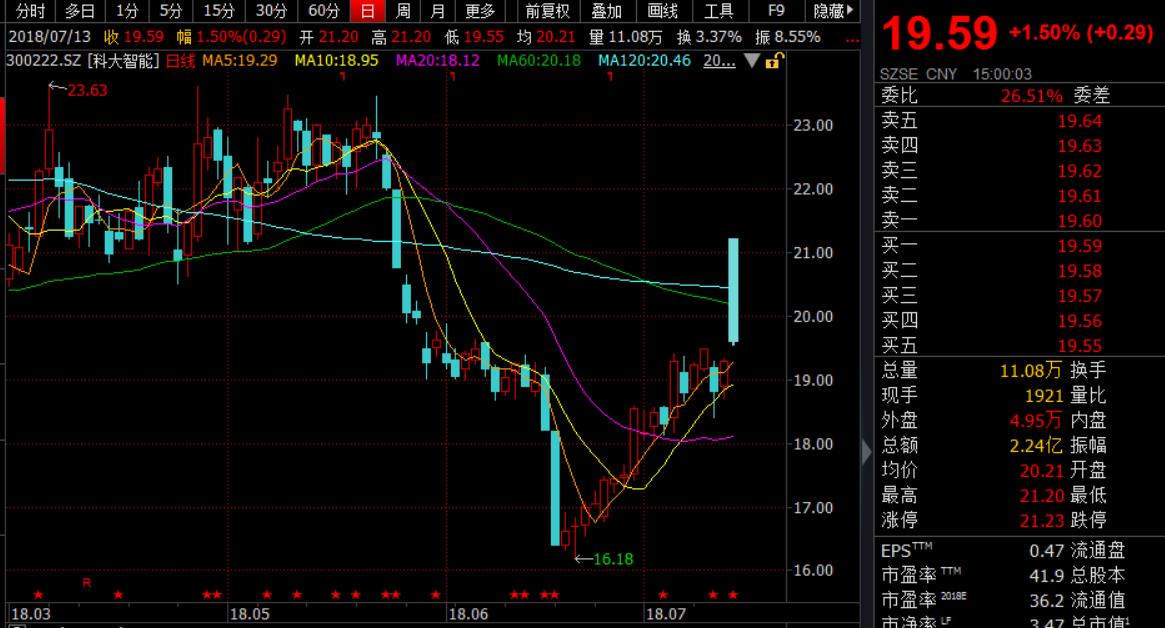Click the red marker at far left edge
The width and height of the screenshot is (1165, 628).
tap(3, 132)
